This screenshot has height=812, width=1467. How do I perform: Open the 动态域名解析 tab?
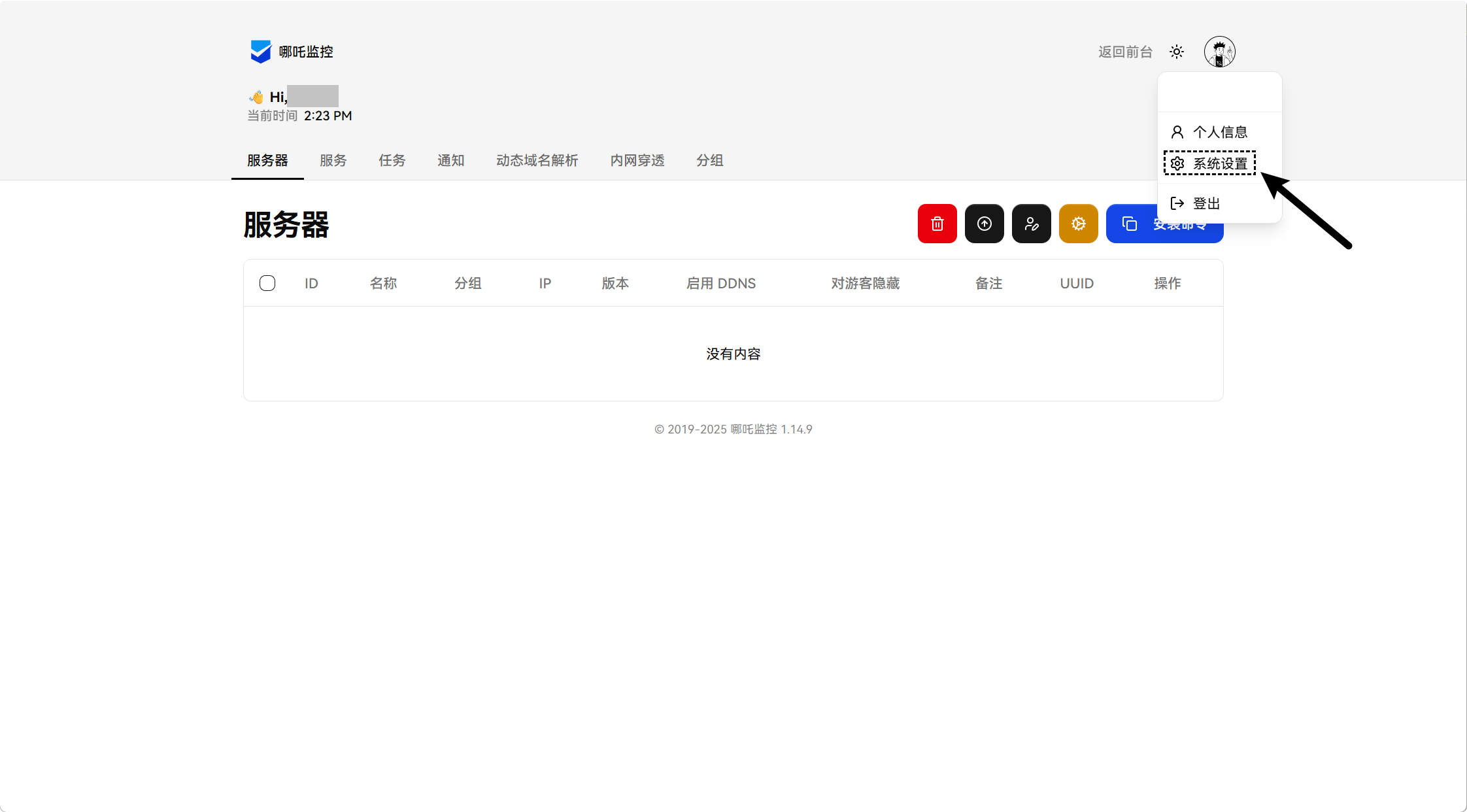coord(537,160)
